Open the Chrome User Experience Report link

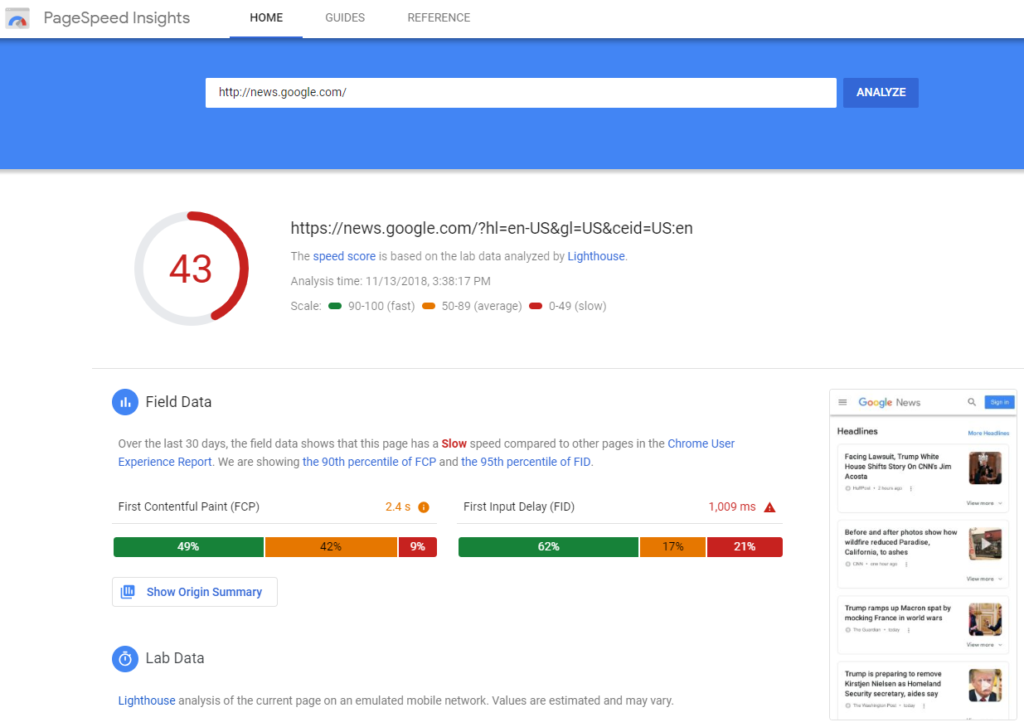click(426, 453)
